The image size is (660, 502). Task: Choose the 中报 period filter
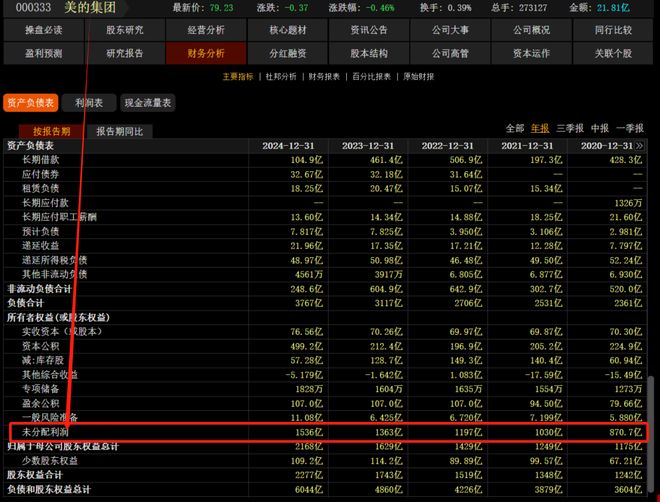[599, 128]
